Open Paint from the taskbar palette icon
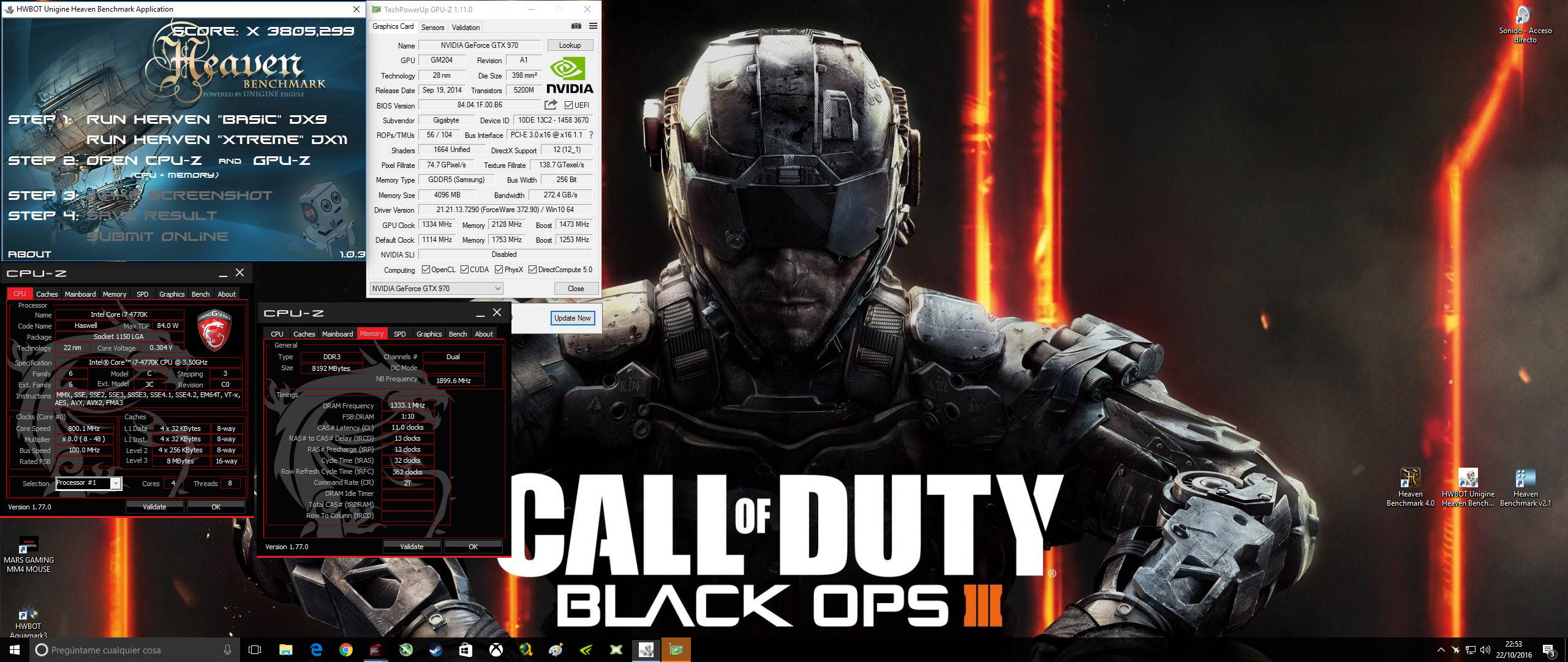Image resolution: width=1568 pixels, height=662 pixels. click(x=556, y=650)
